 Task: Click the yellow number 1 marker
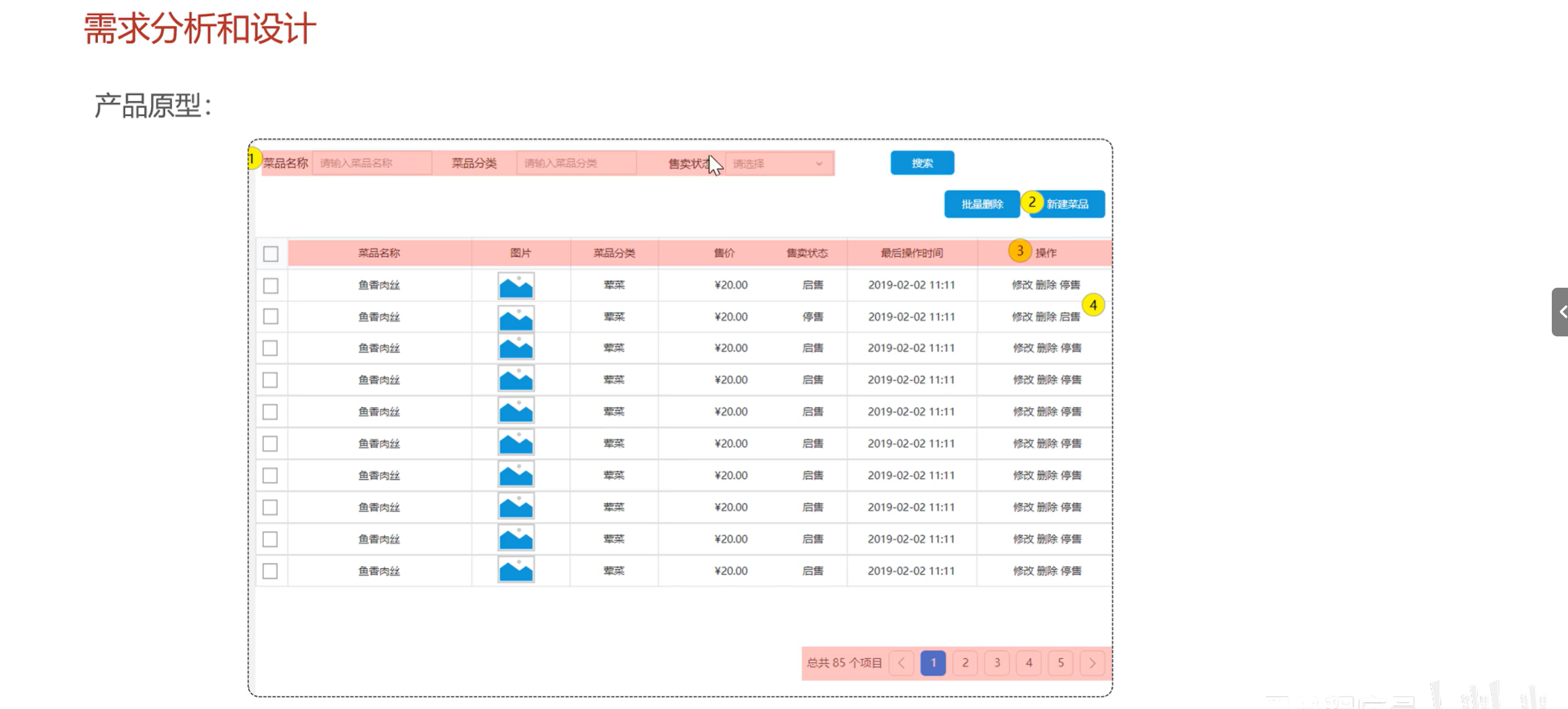(252, 159)
